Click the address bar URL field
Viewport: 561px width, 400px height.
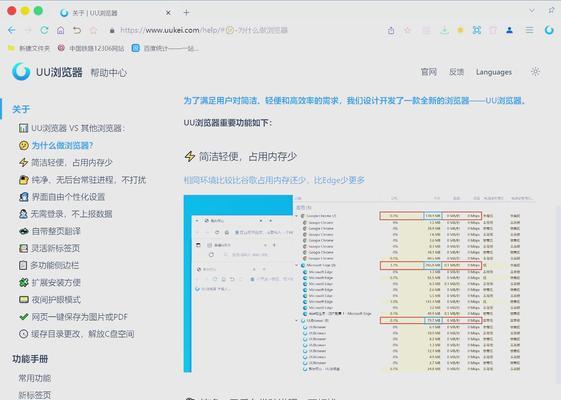pyautogui.click(x=204, y=30)
